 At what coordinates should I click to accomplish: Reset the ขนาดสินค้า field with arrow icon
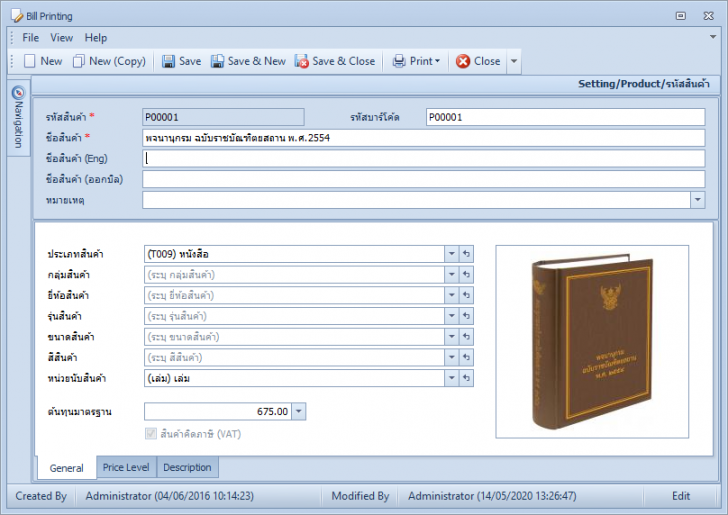click(466, 337)
